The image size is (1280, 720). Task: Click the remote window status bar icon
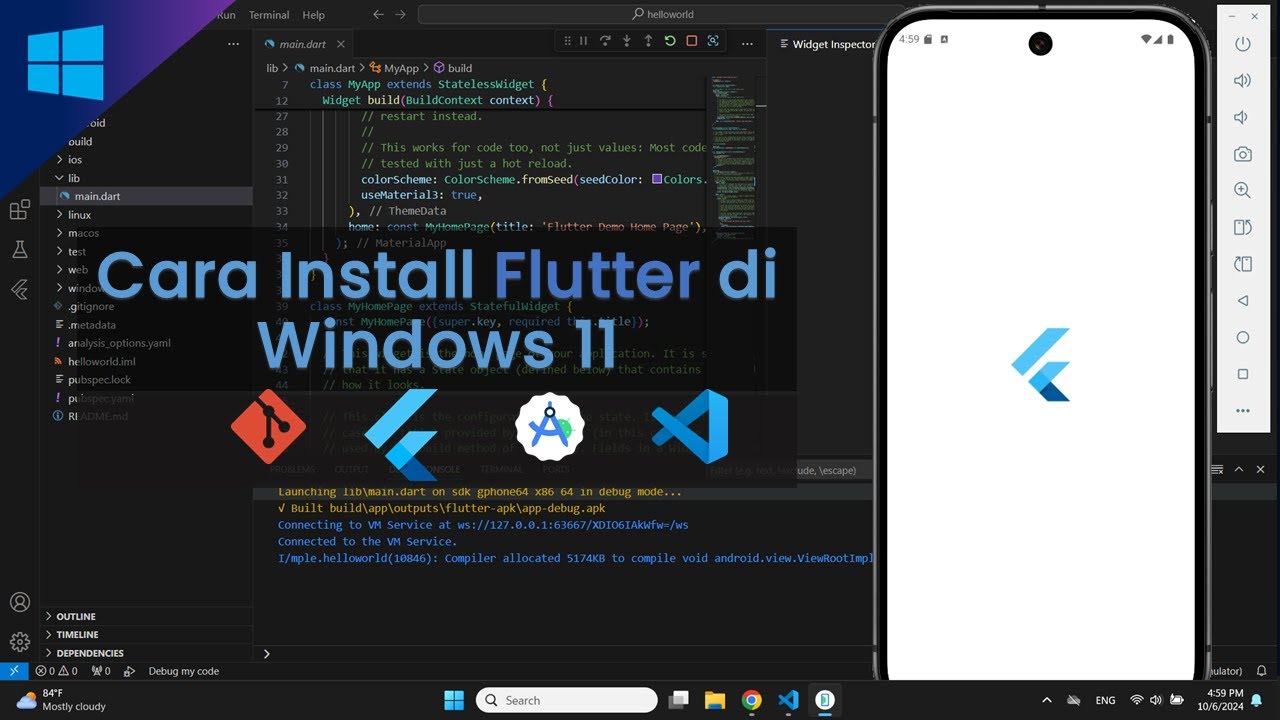coord(14,671)
